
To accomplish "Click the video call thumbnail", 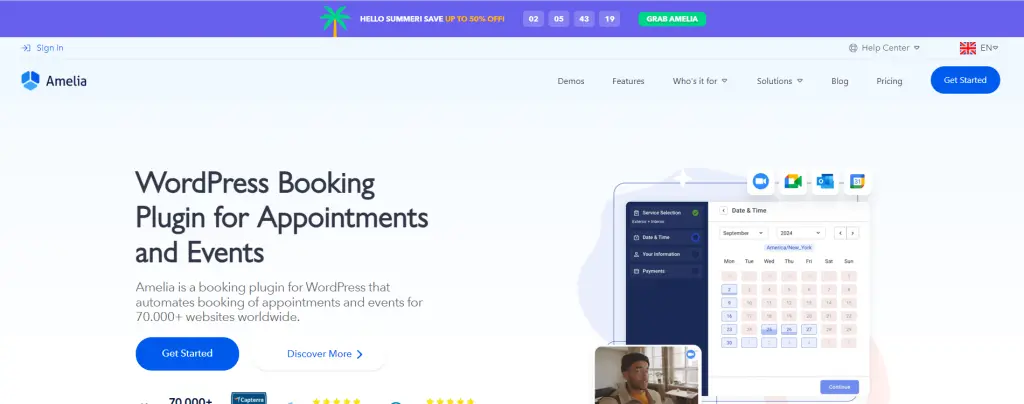I will (647, 375).
